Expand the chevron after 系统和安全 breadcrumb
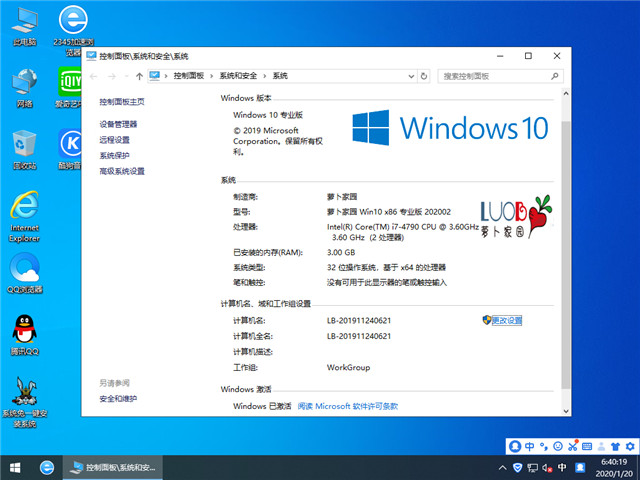640x480 pixels. tap(264, 76)
